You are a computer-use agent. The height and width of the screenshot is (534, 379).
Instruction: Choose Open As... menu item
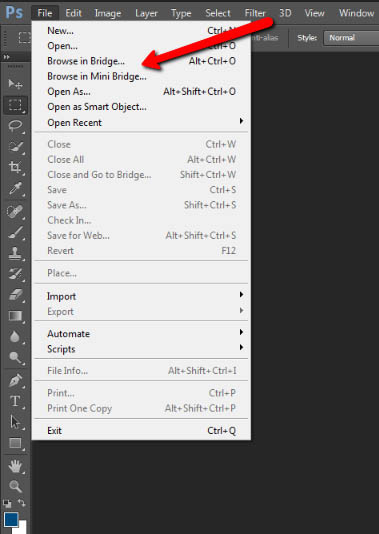pyautogui.click(x=141, y=91)
